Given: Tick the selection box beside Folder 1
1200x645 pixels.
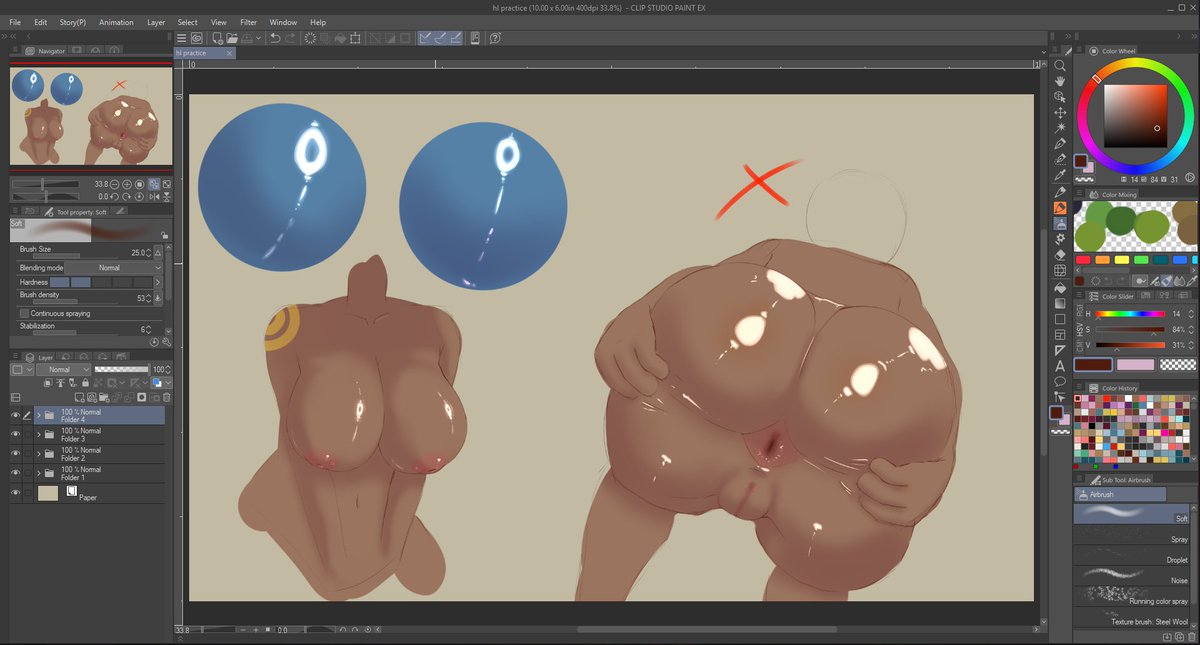Looking at the screenshot, I should coord(28,473).
